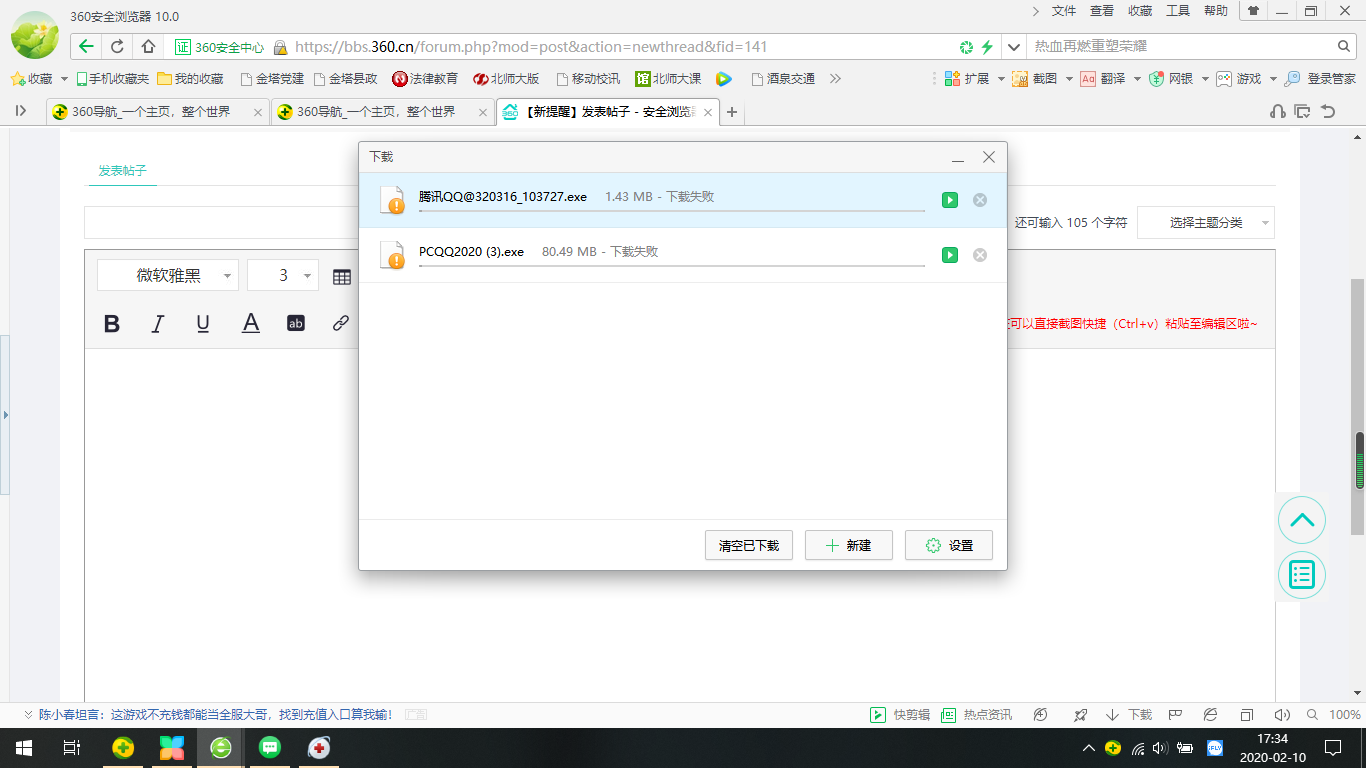Delete the PCQQ2020 (3).exe download entry
The height and width of the screenshot is (768, 1366).
point(980,255)
